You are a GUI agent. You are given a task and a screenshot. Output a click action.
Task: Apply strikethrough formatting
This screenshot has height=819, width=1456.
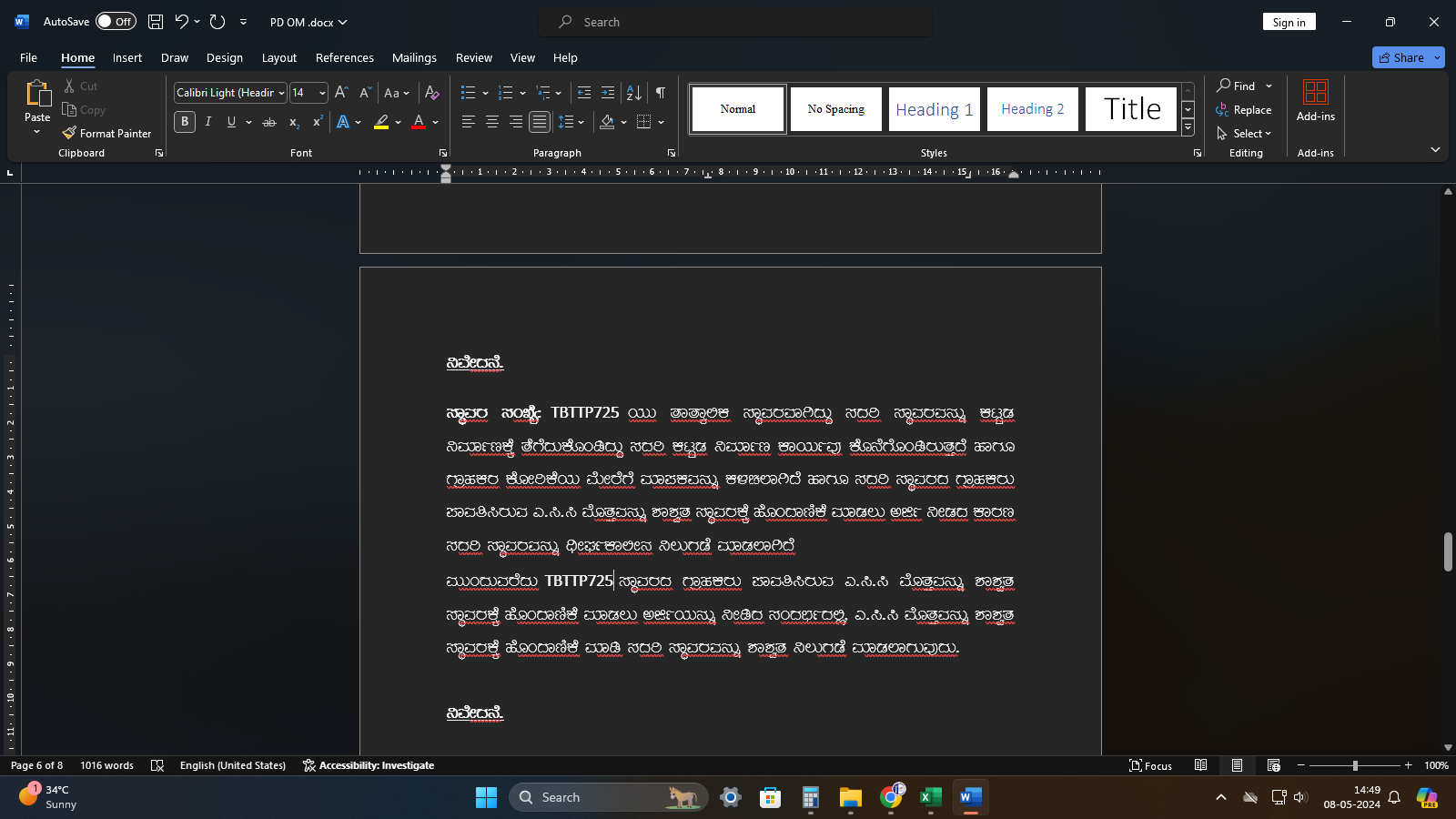269,122
